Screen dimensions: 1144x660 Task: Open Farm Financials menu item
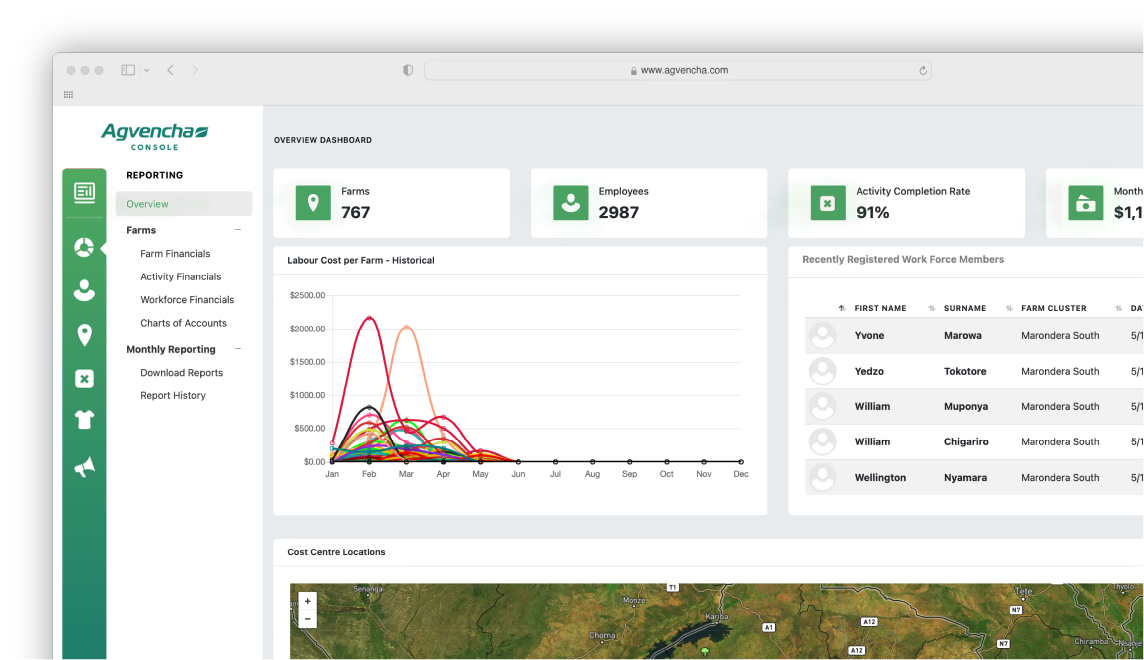click(175, 254)
